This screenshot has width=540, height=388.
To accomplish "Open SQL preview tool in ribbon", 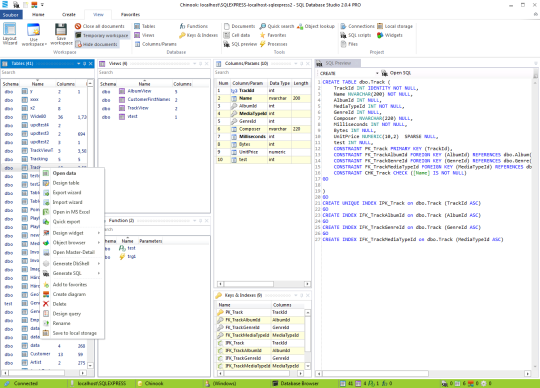I will click(x=240, y=44).
